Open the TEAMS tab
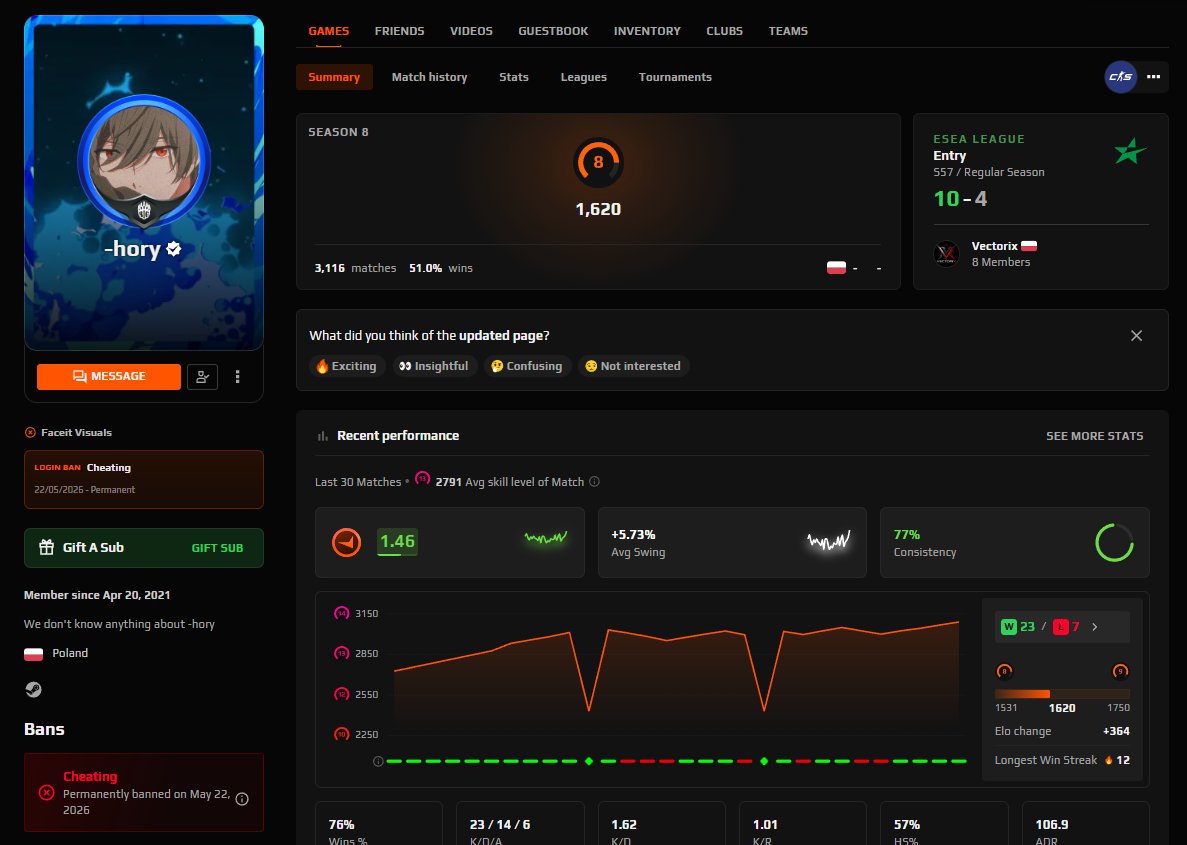 click(788, 31)
